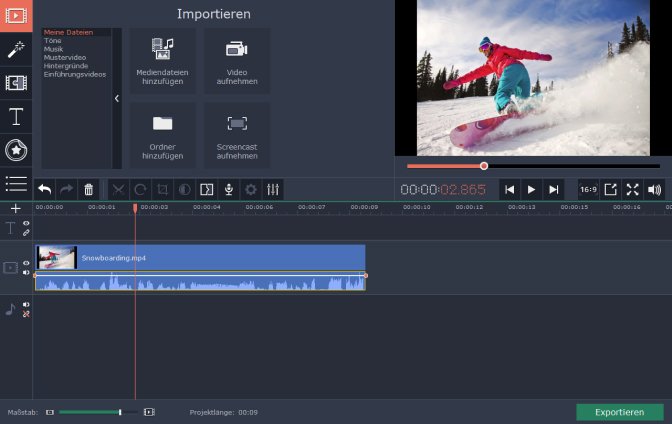672x424 pixels.
Task: Adjust preview volume speaker icon
Action: point(655,189)
